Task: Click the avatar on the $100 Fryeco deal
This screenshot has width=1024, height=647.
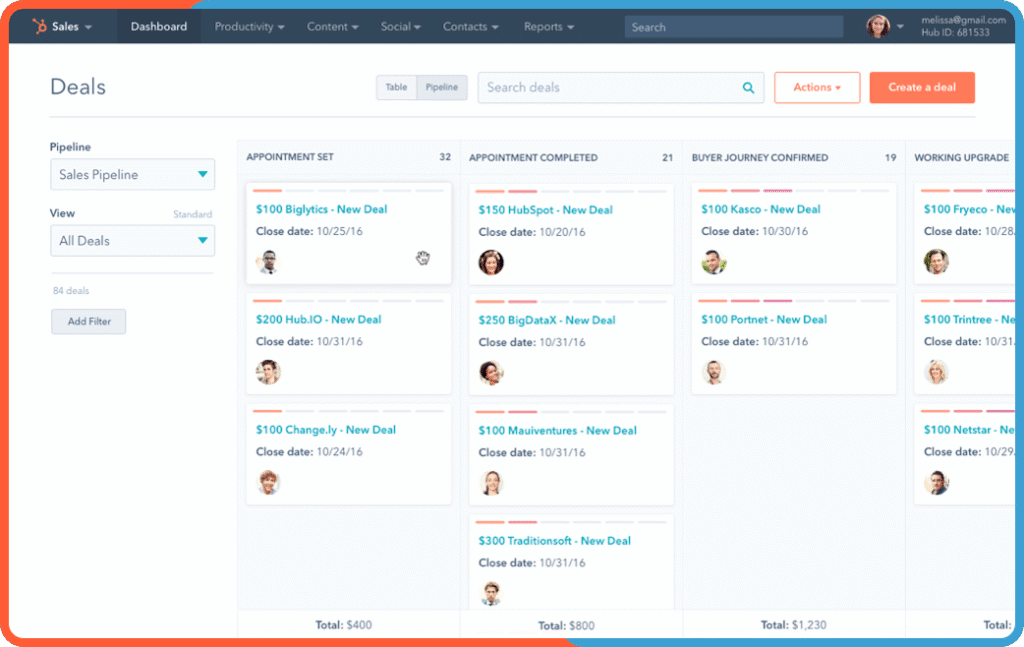Action: pos(936,263)
